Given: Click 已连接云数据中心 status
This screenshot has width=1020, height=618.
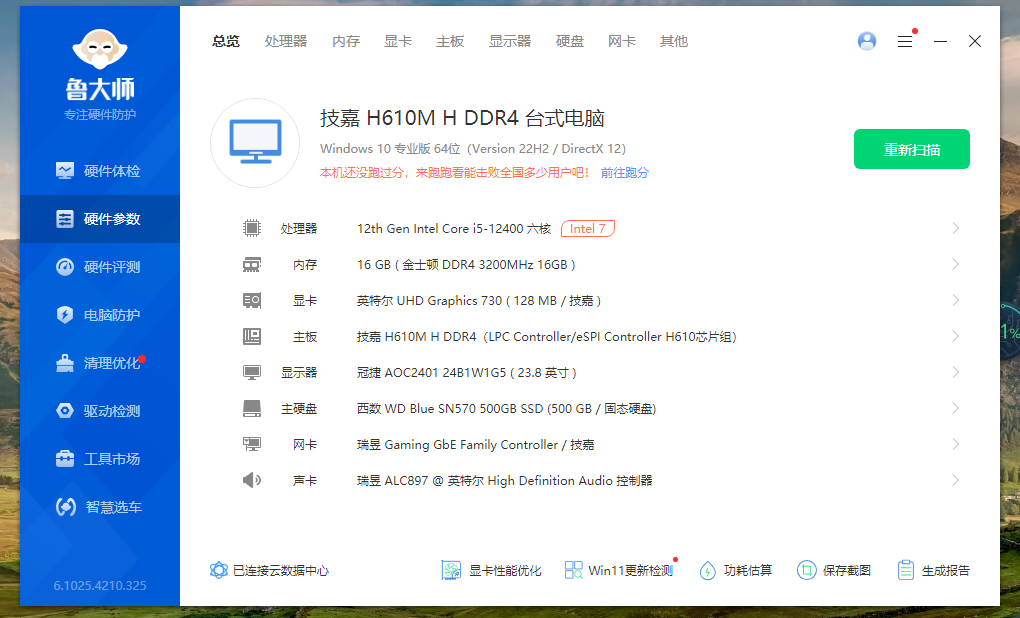Looking at the screenshot, I should point(269,571).
